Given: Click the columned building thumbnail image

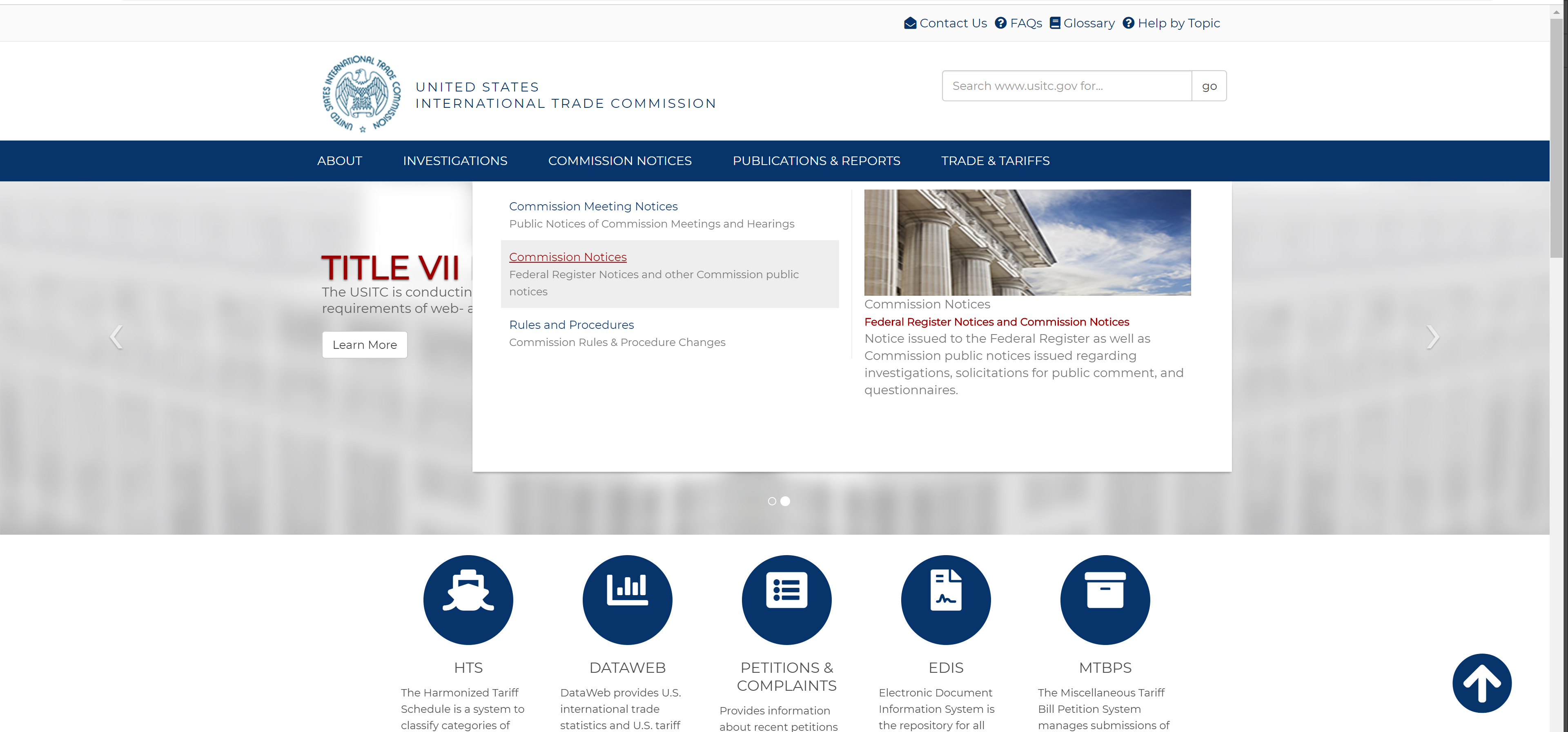Looking at the screenshot, I should [1027, 242].
